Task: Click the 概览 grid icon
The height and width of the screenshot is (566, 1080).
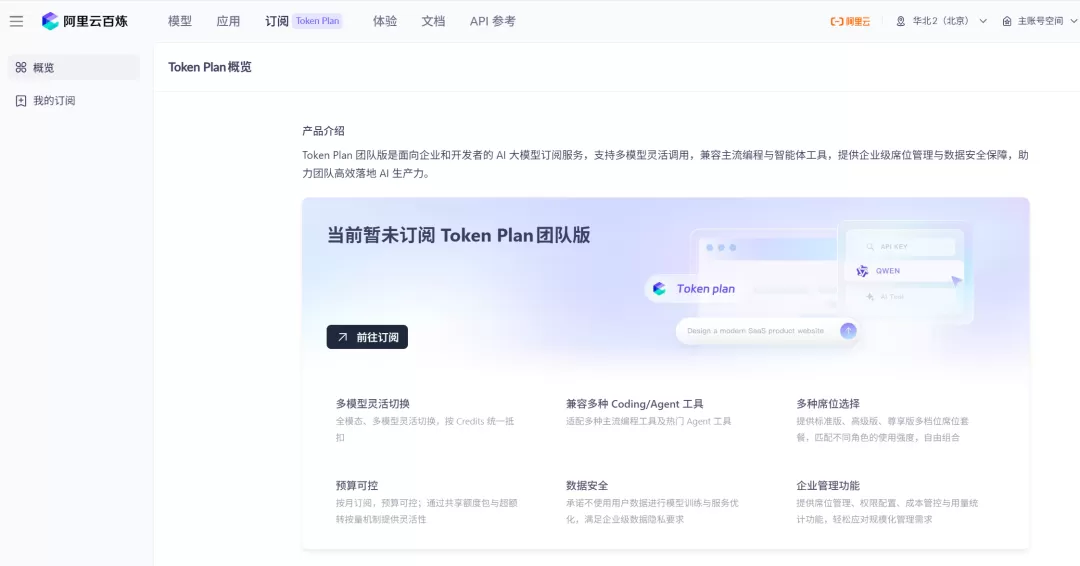Action: coord(21,67)
